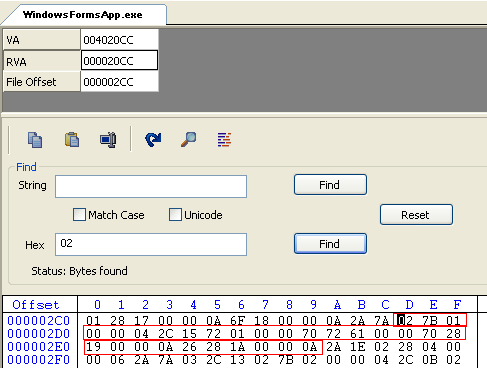Click byte 1E in row 000002E0
The image size is (487, 368).
point(358,347)
